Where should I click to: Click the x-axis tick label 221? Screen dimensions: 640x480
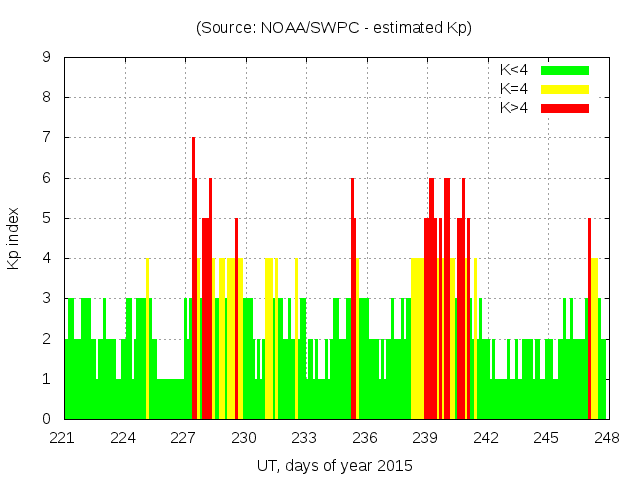click(x=63, y=437)
